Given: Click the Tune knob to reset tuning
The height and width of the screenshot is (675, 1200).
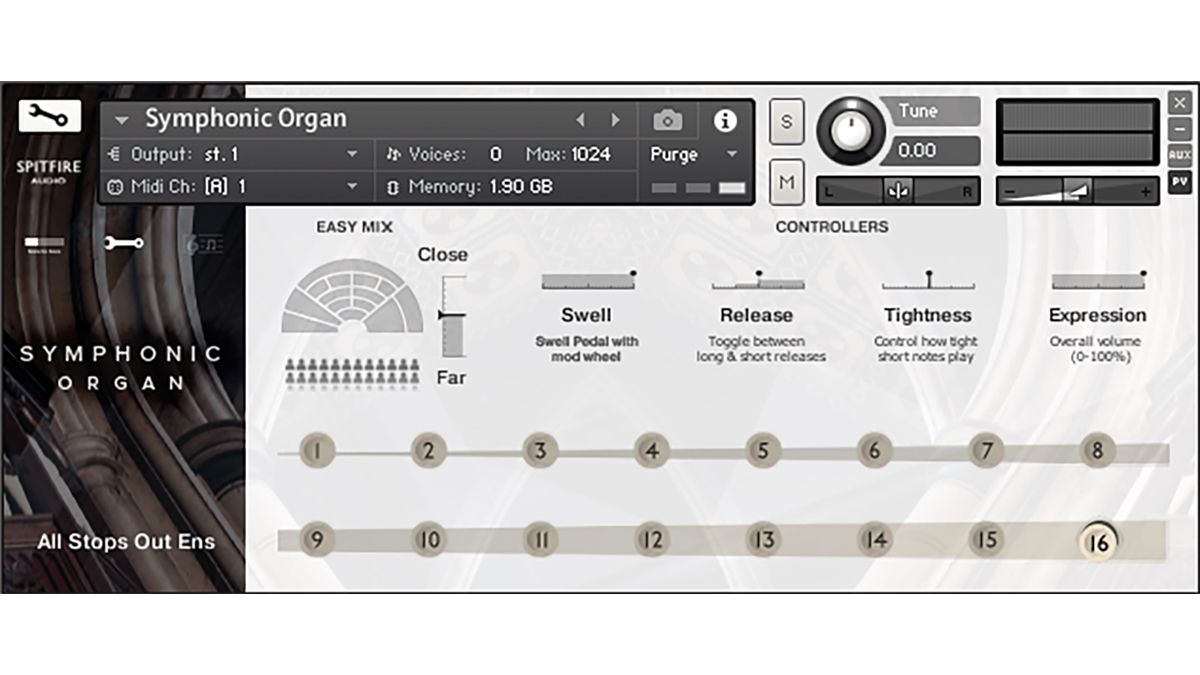Looking at the screenshot, I should [x=852, y=133].
